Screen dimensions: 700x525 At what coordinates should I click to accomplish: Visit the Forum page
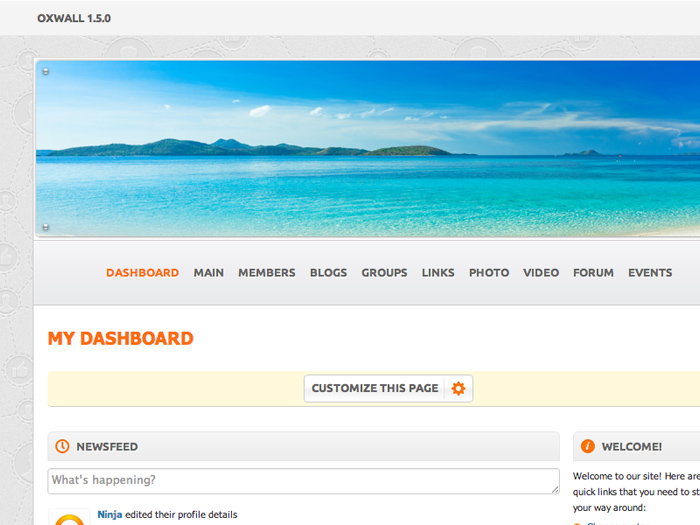point(593,273)
